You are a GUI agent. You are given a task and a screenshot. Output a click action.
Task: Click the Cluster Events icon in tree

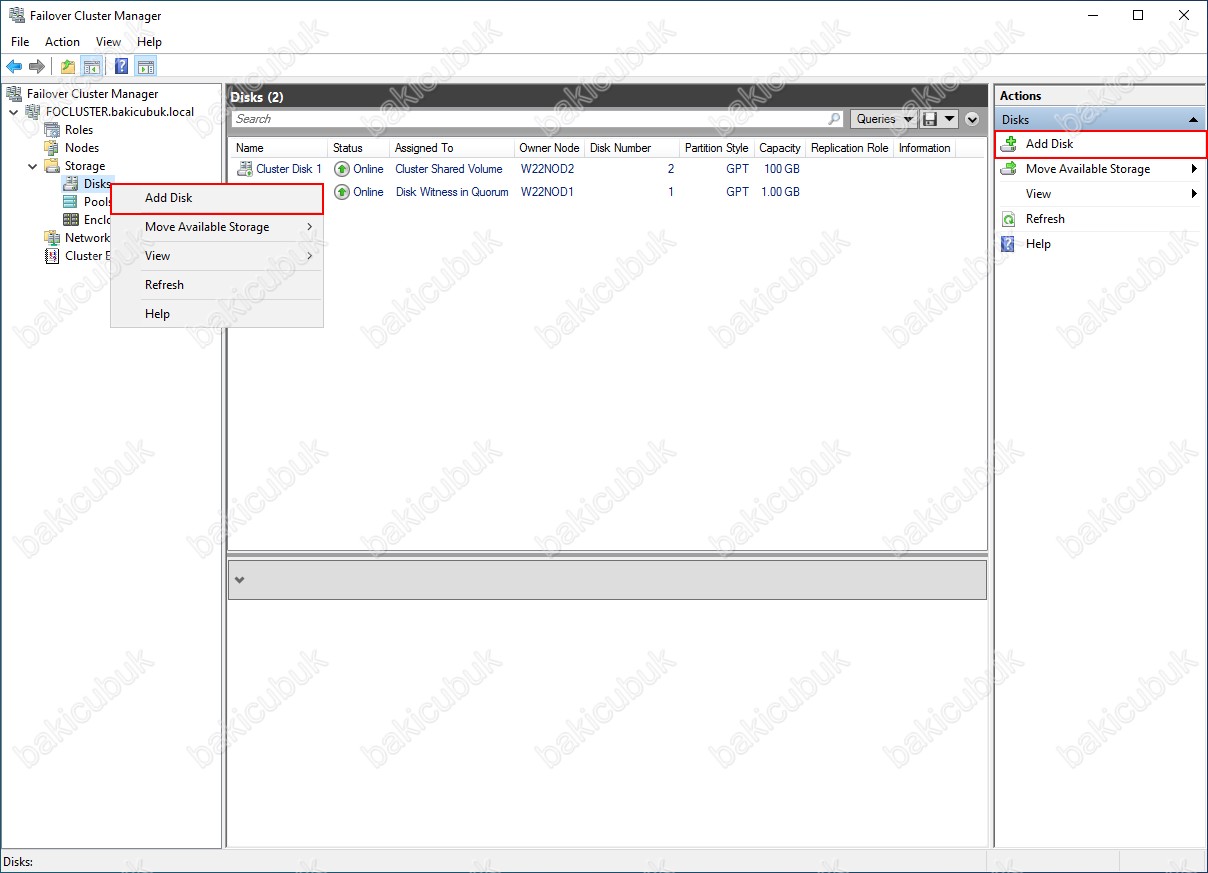52,256
